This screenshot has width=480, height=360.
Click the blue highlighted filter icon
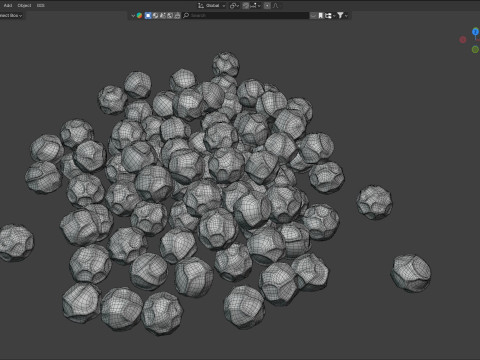click(148, 15)
